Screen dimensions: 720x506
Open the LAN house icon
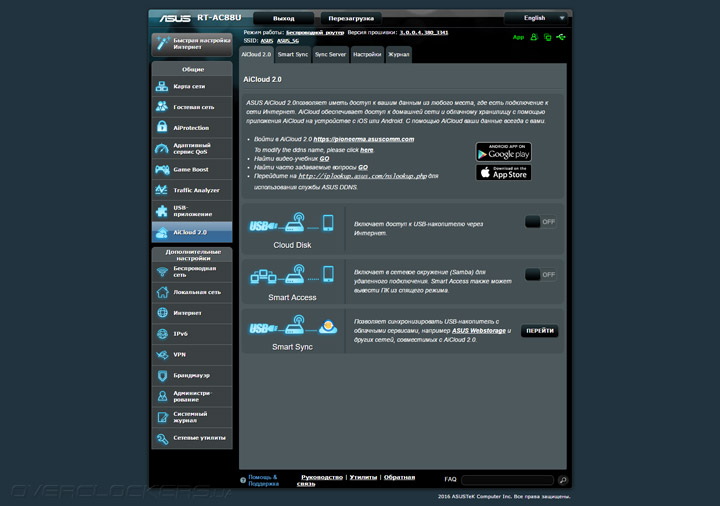coord(162,292)
